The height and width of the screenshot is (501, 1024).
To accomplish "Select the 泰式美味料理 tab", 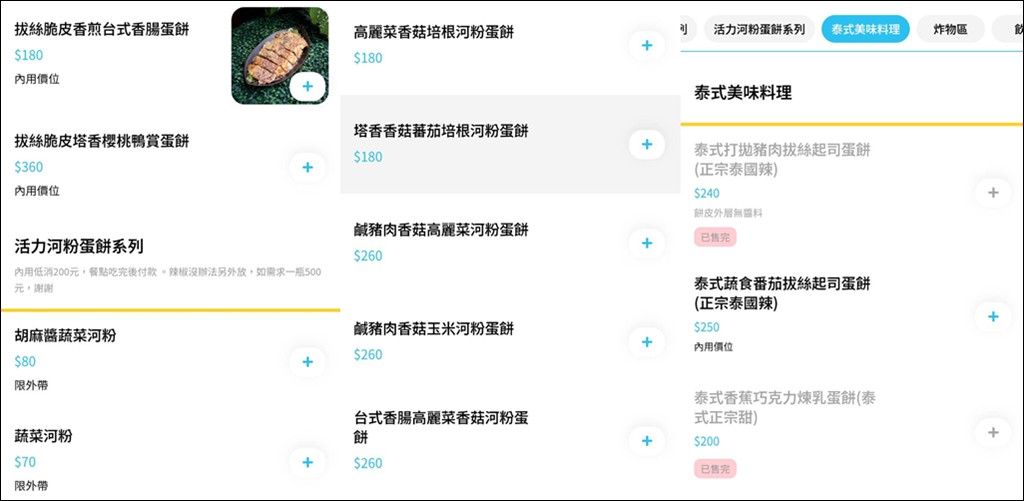I will tap(865, 29).
